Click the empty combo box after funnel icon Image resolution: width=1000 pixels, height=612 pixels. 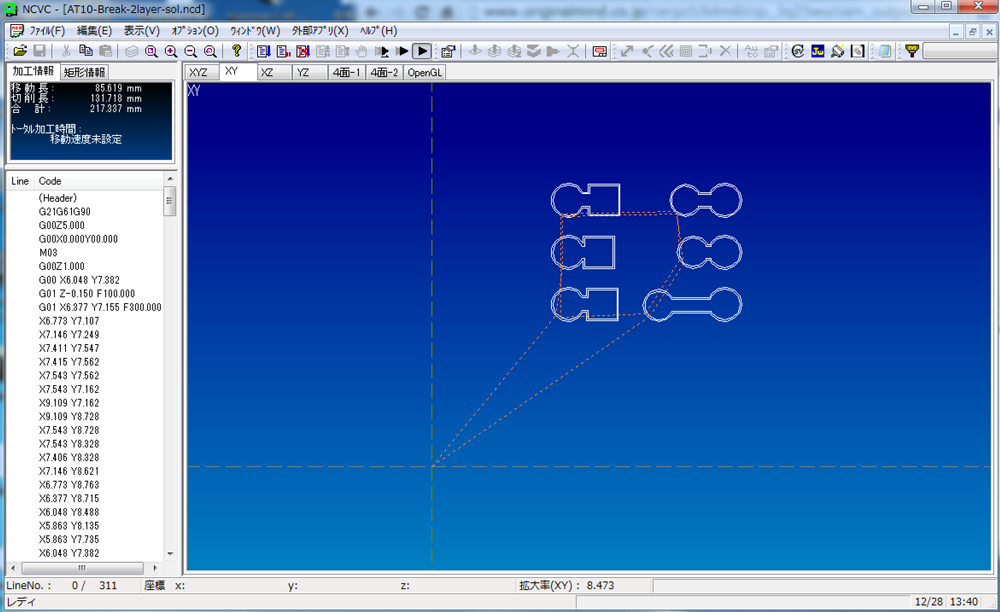(958, 50)
